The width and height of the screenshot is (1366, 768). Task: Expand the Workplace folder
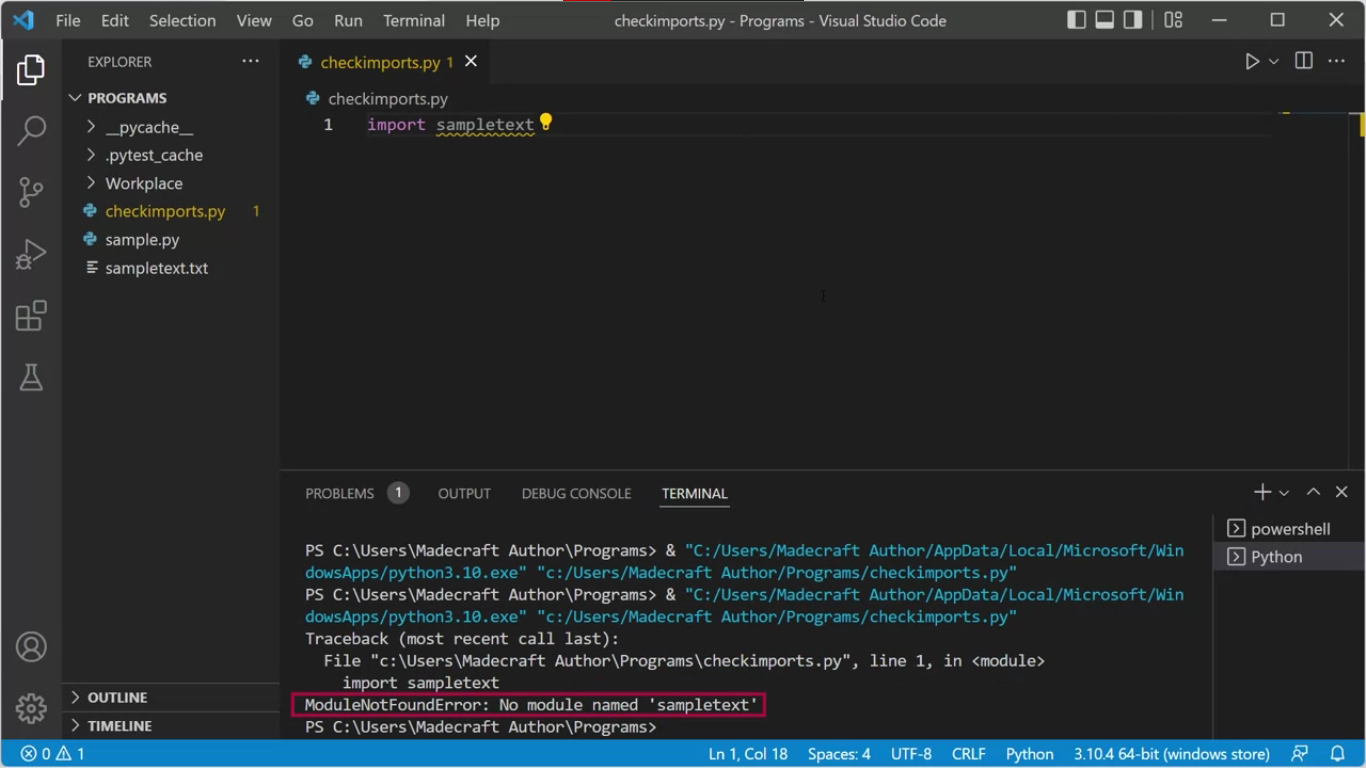click(143, 184)
